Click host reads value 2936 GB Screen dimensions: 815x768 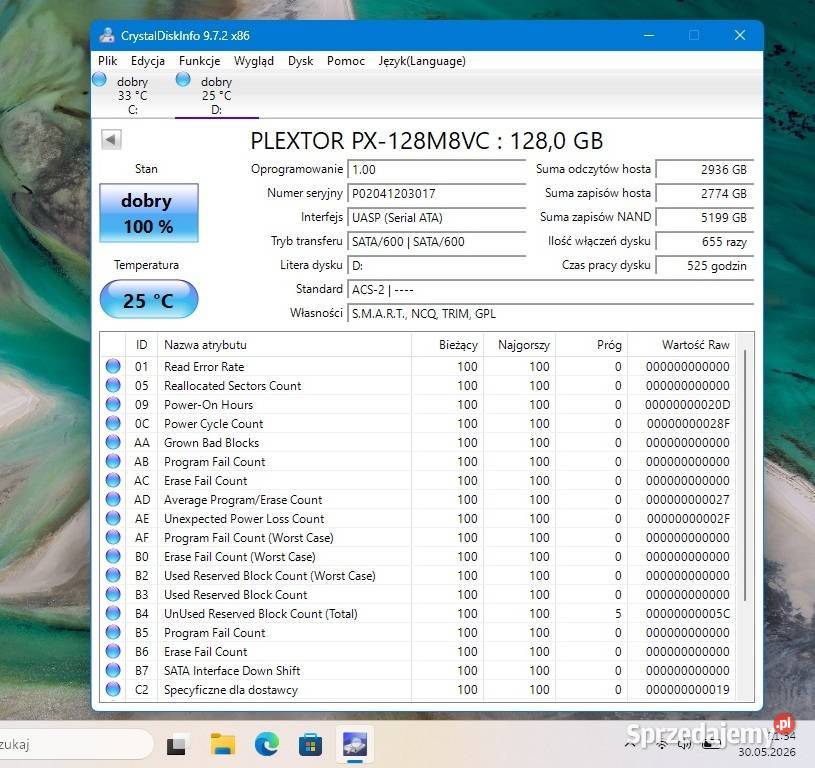tap(704, 169)
